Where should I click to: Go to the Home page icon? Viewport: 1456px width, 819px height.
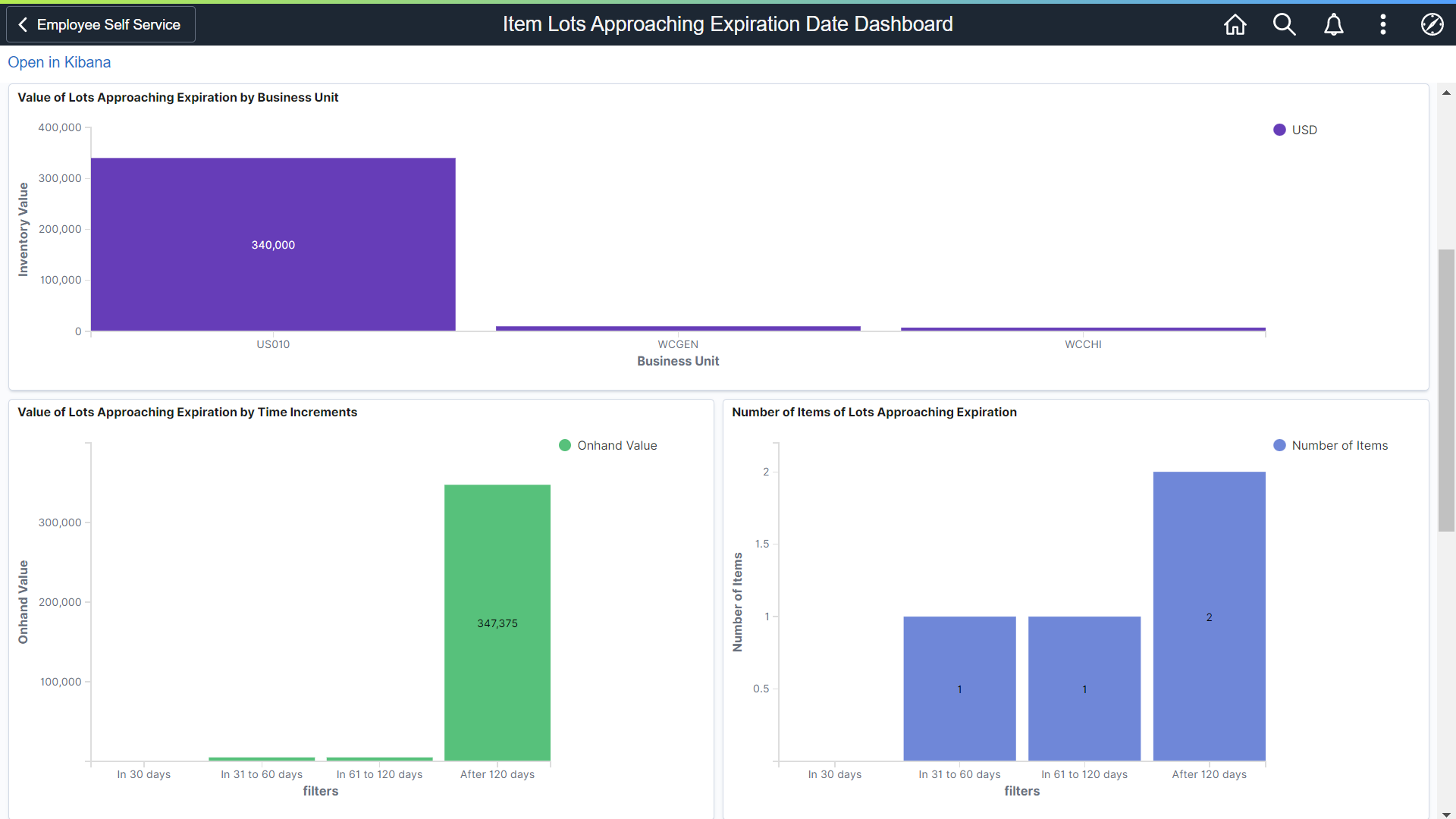click(x=1235, y=24)
